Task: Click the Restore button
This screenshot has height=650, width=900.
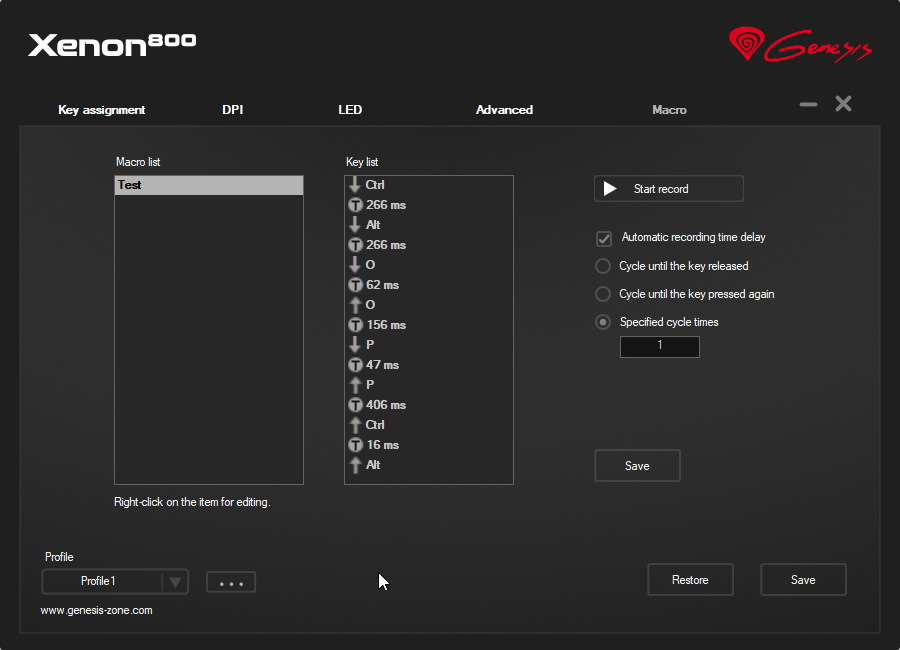Action: coord(690,580)
